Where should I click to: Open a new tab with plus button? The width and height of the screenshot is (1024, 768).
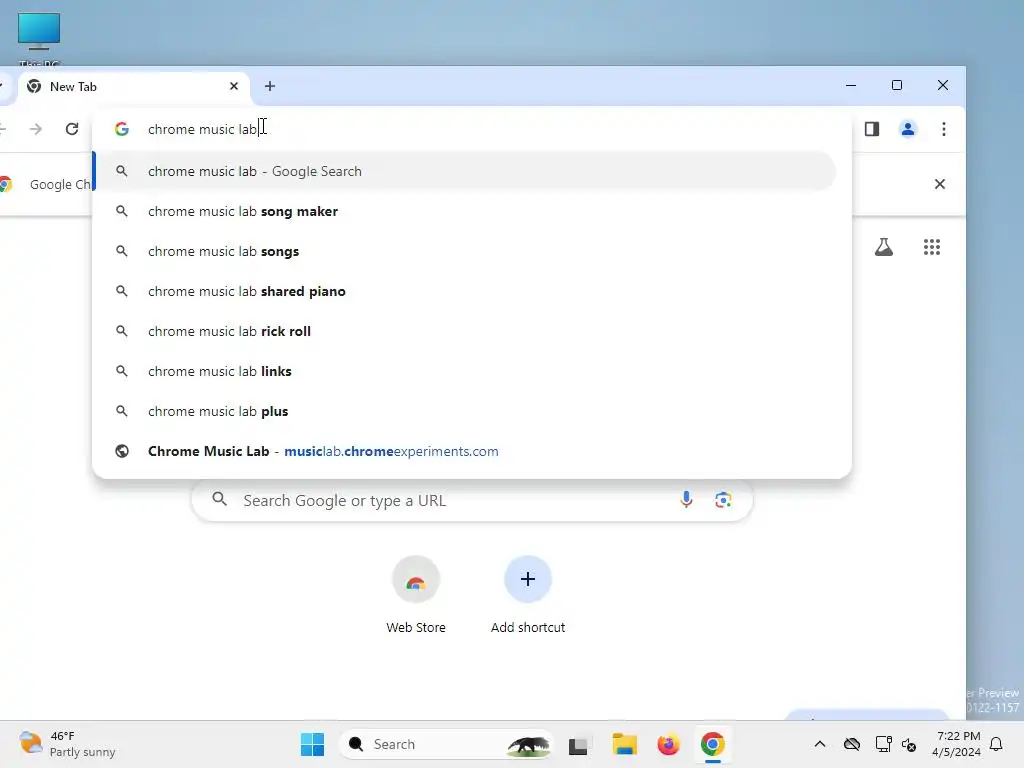[x=270, y=86]
